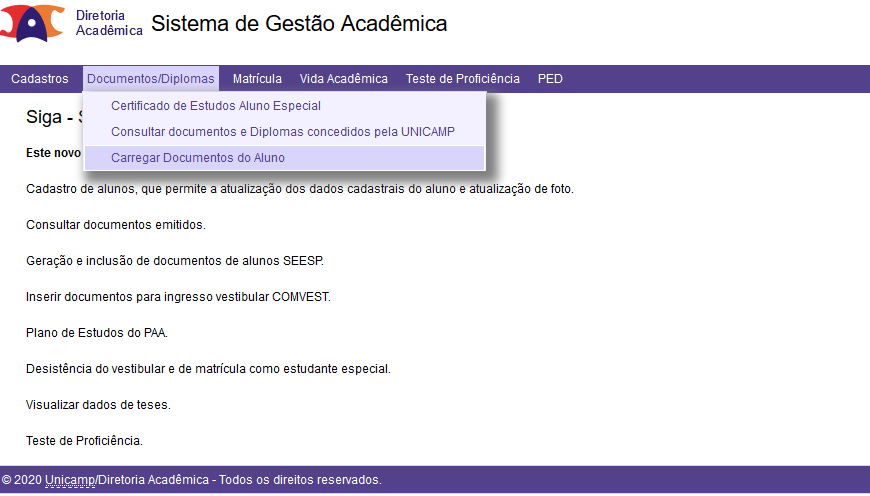Viewport: 870px width, 496px height.
Task: Select the PED menu item
Action: click(x=550, y=79)
